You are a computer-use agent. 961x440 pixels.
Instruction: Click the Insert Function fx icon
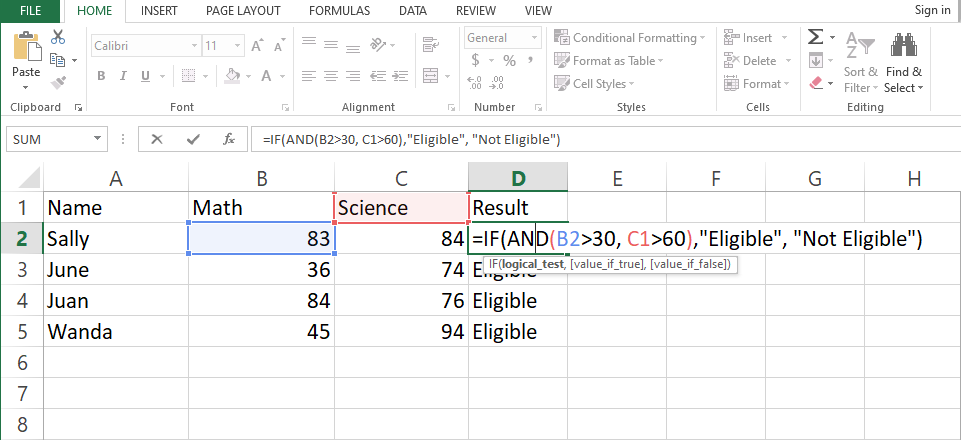(229, 139)
